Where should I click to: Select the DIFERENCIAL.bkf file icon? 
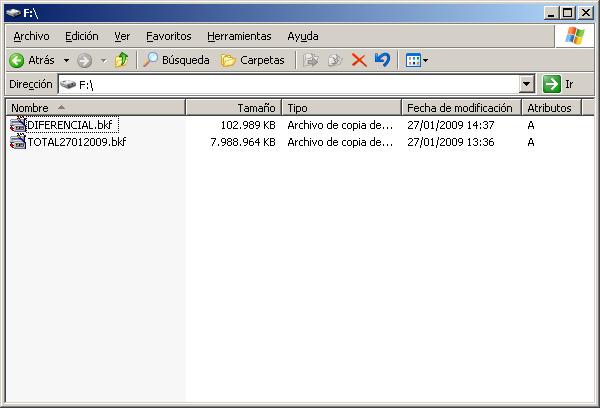click(x=18, y=125)
